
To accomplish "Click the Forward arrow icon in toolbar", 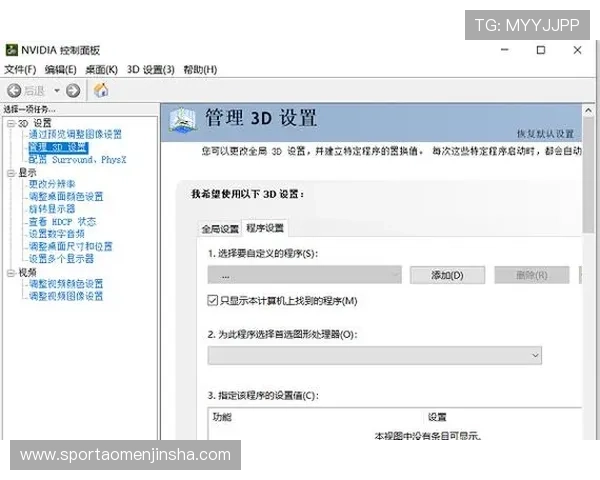I will [x=73, y=91].
